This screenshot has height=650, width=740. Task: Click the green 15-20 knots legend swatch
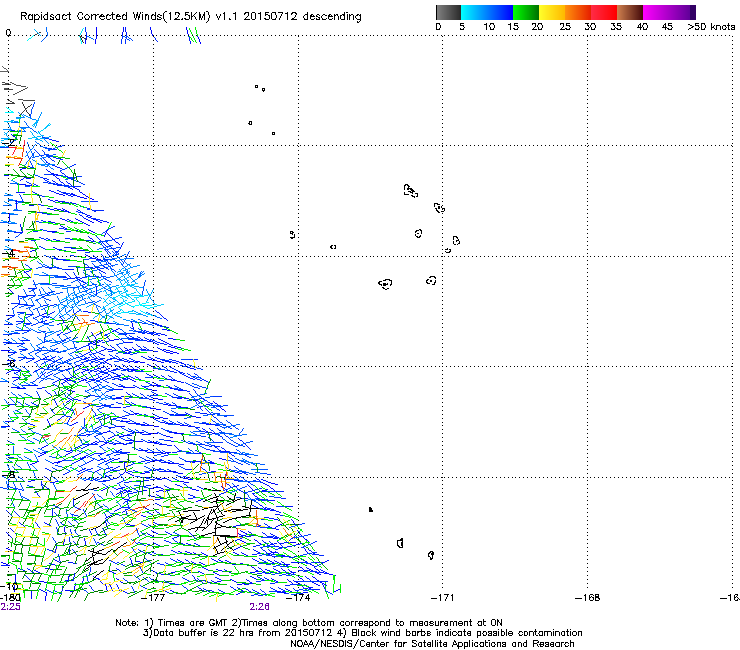point(526,12)
